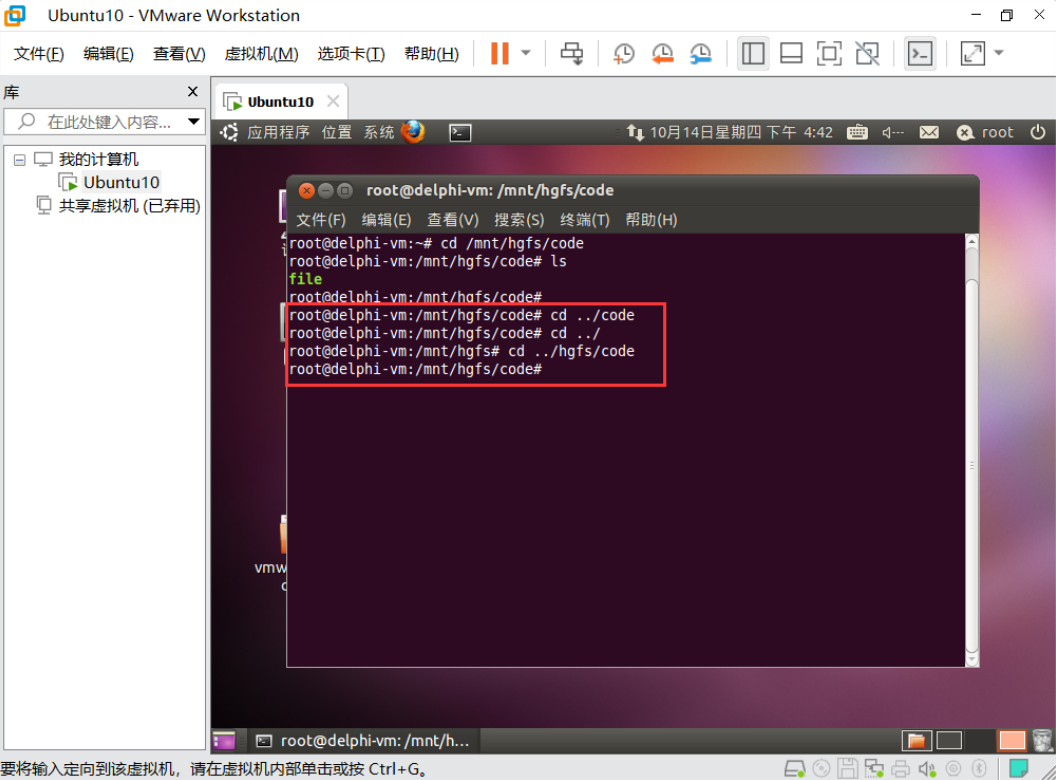This screenshot has width=1056, height=780.
Task: Open the power options dropdown beside Pause
Action: 527,53
